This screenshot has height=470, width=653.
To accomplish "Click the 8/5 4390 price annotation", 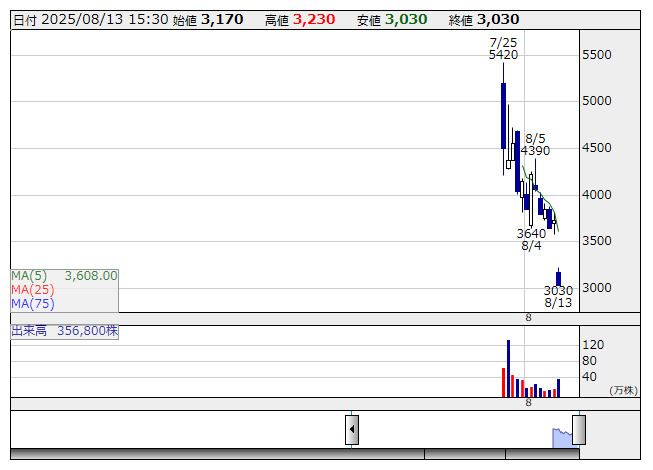I will pyautogui.click(x=535, y=144).
